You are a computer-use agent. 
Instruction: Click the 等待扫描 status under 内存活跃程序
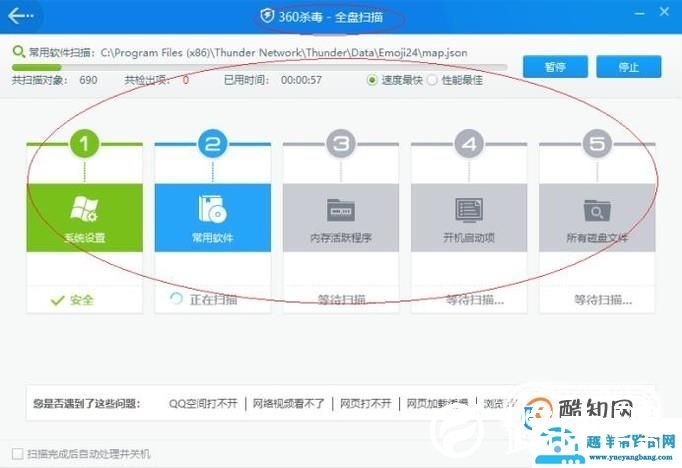[342, 300]
